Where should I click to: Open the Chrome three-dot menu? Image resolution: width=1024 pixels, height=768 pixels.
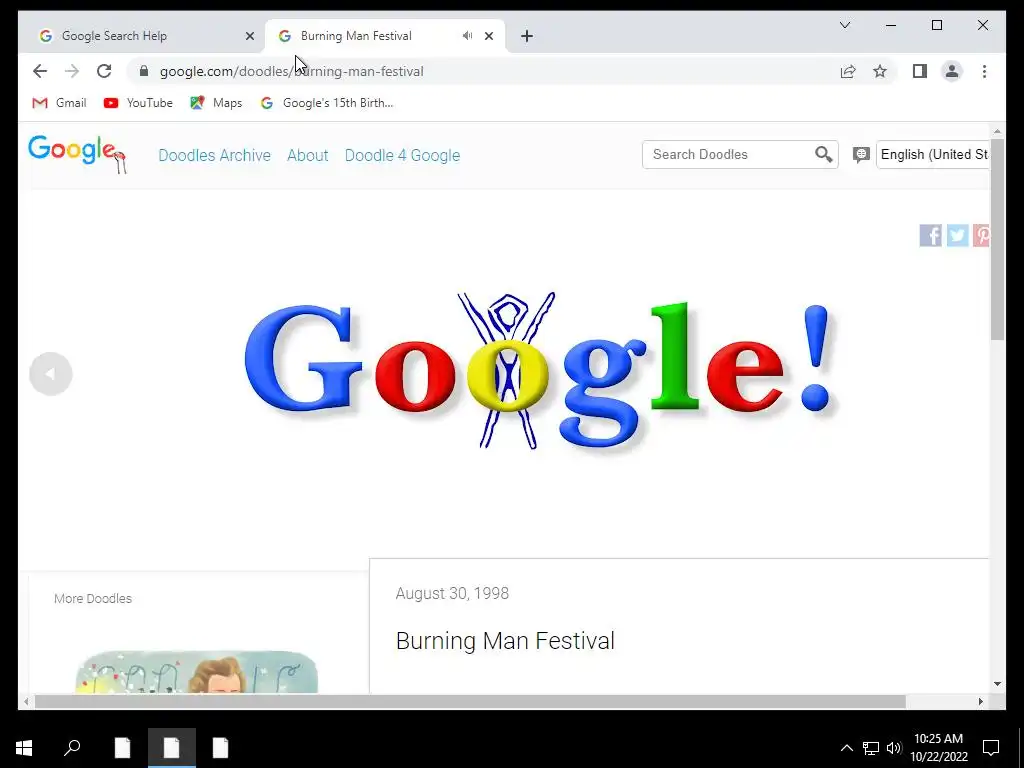[984, 71]
